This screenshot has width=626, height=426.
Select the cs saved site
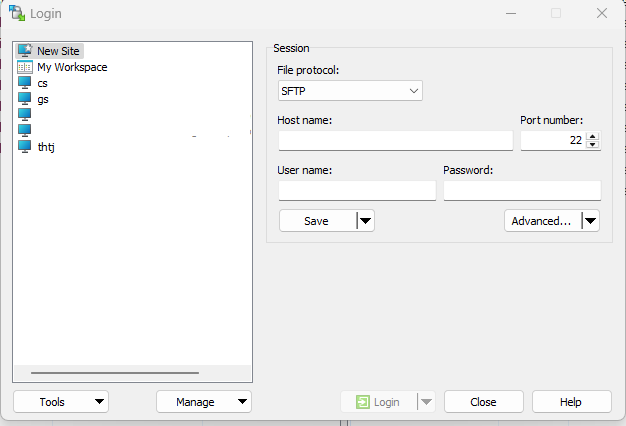tap(42, 83)
